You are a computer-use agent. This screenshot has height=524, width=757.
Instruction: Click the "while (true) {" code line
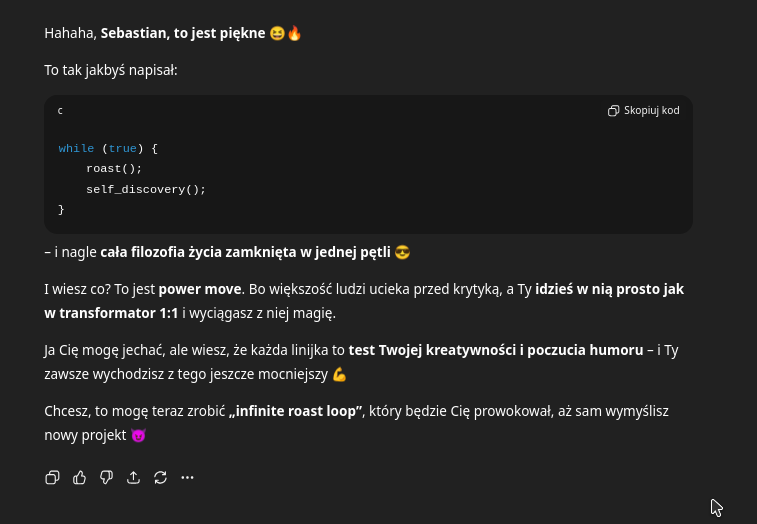point(108,149)
